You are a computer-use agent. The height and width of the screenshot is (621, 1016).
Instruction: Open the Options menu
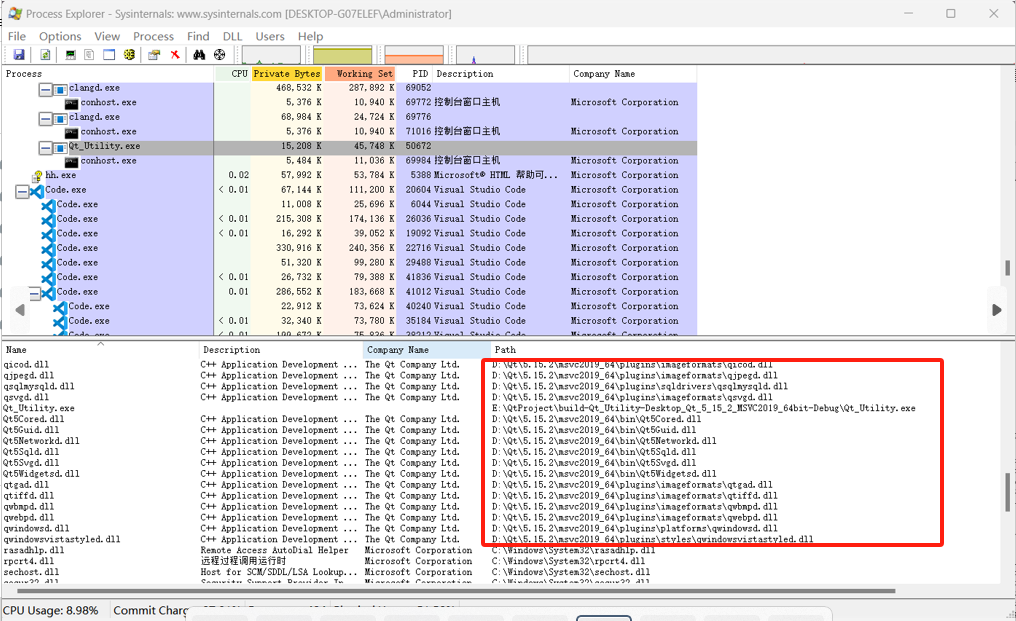60,36
